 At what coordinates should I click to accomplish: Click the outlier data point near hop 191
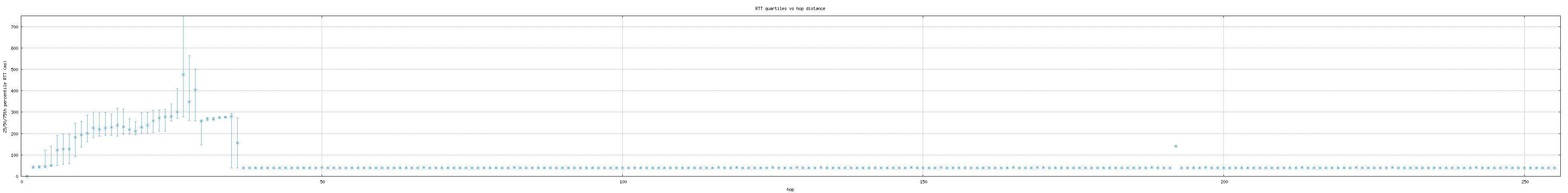point(1175,146)
